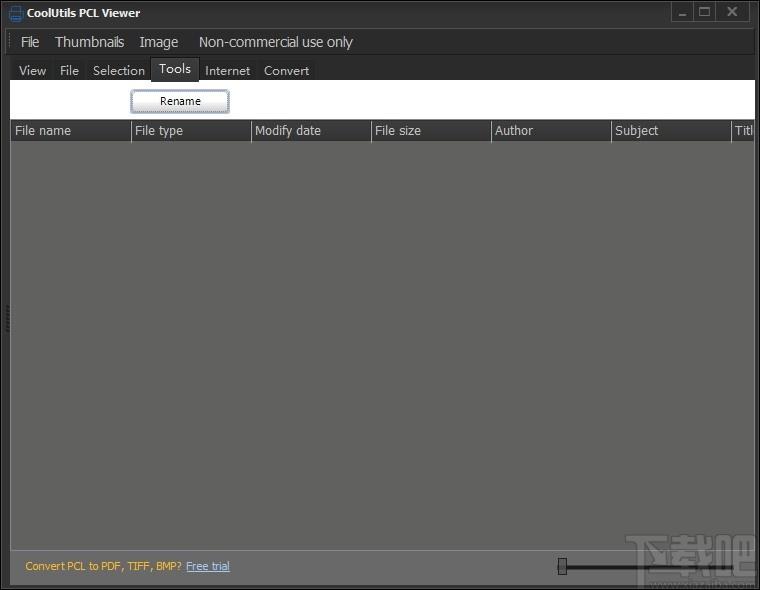Maximize the PCL Viewer window
Screen dimensions: 760x590
point(704,12)
